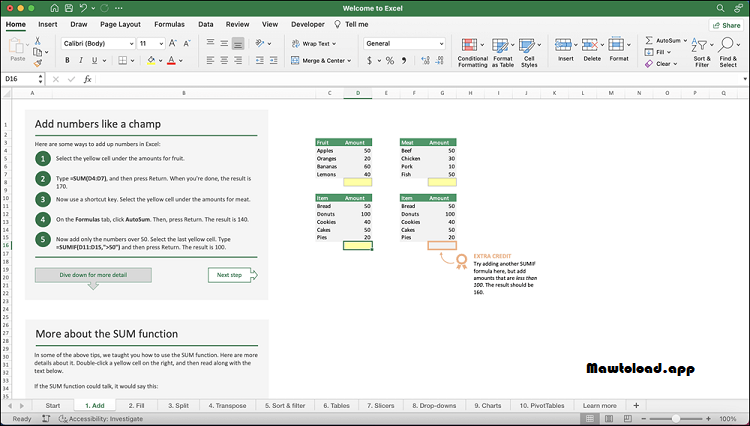
Task: Click the Home icon in title bar
Action: point(55,8)
